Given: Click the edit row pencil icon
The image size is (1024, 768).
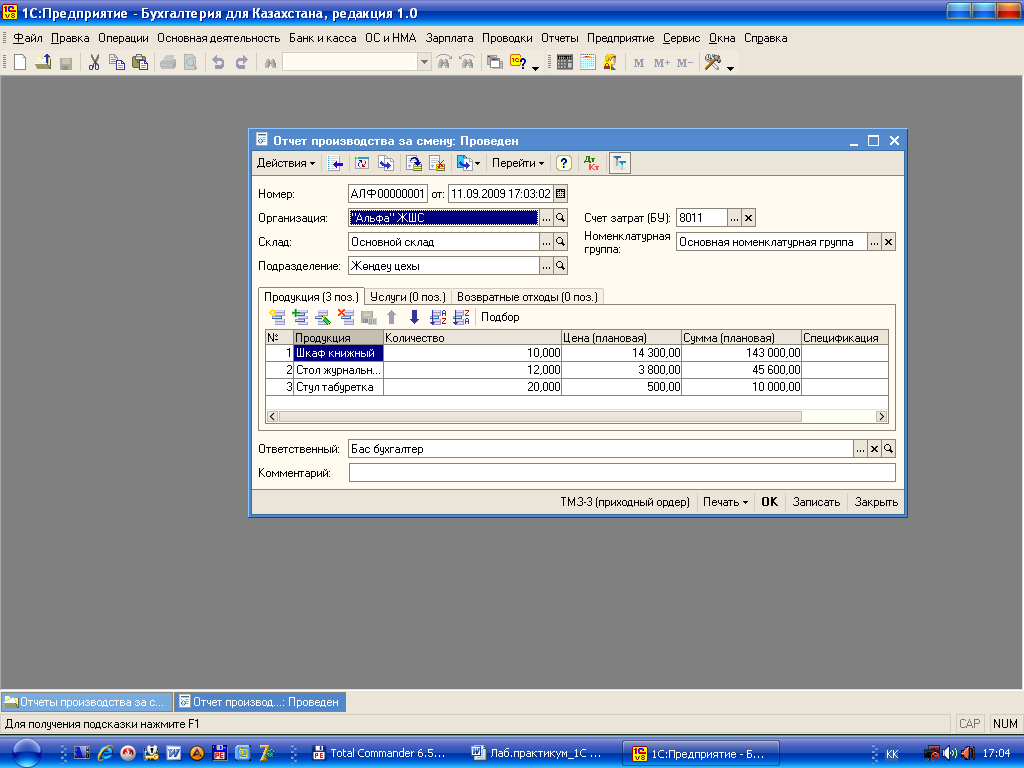Looking at the screenshot, I should point(323,317).
